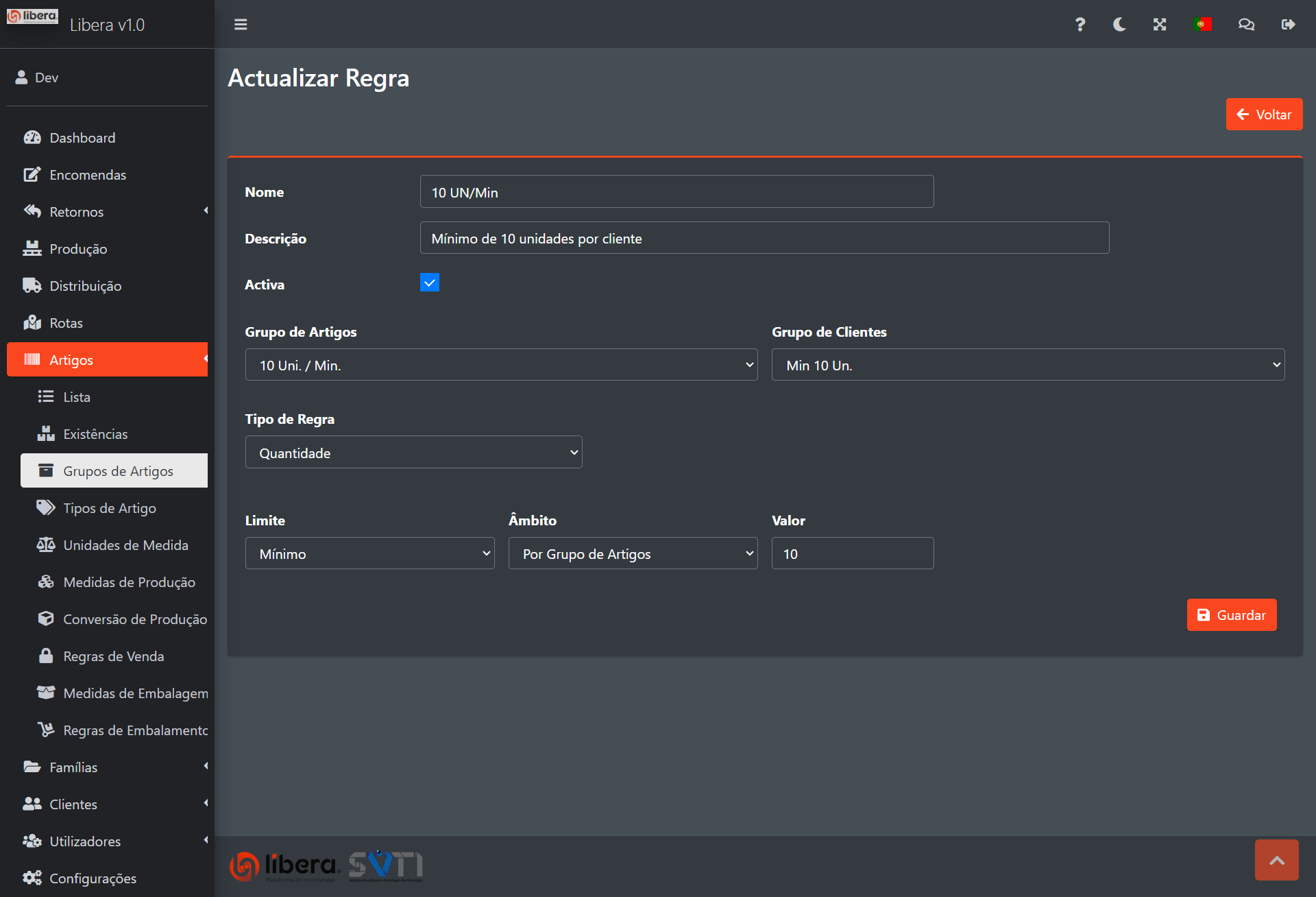
Task: Uncheck the Activa checkbox
Action: tap(430, 283)
